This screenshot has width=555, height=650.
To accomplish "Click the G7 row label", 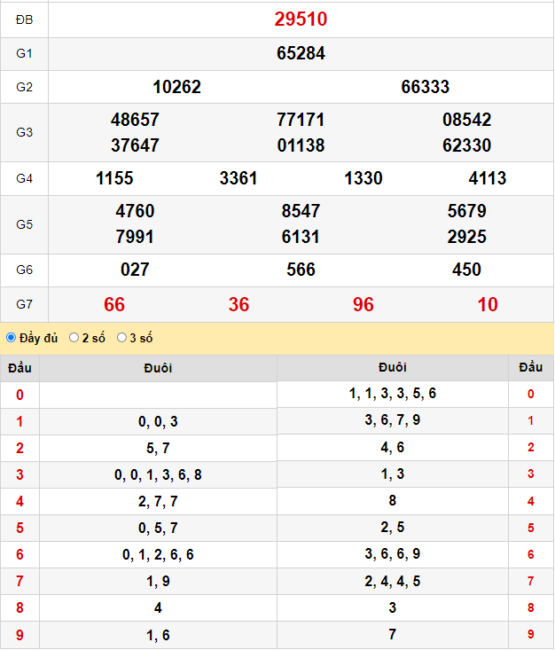I will [24, 304].
